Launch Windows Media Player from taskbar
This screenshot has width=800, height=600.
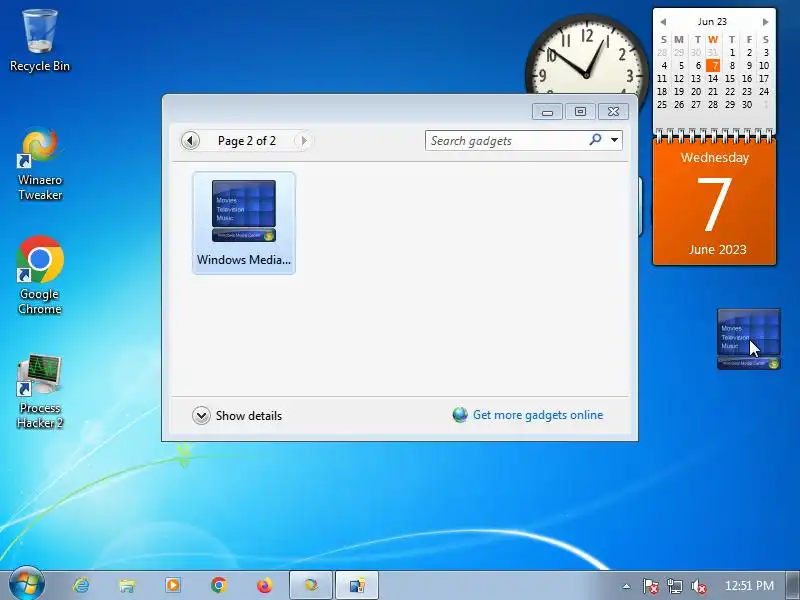tap(172, 585)
